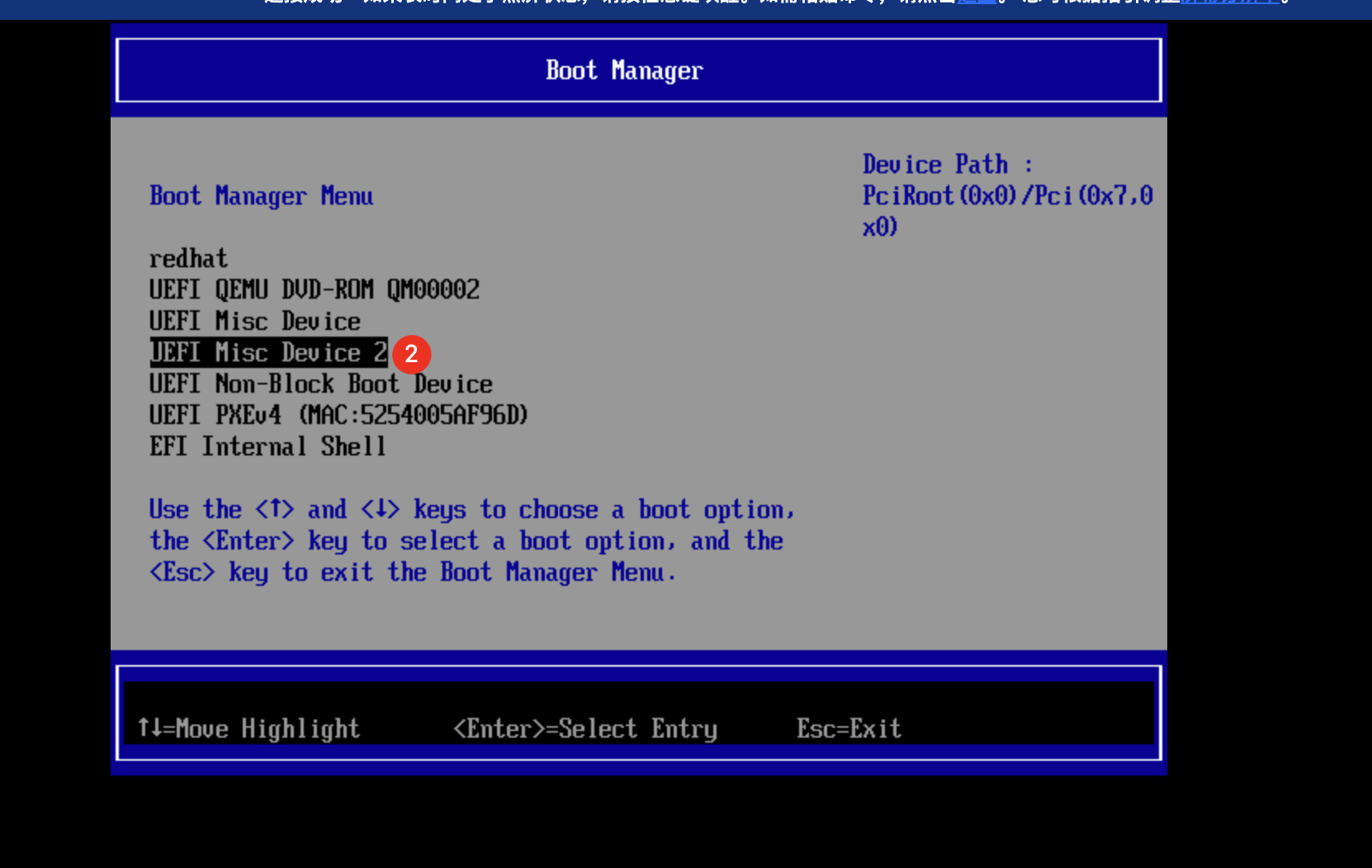The width and height of the screenshot is (1372, 868).
Task: Choose the UEFI Misc Device entry
Action: click(x=254, y=321)
